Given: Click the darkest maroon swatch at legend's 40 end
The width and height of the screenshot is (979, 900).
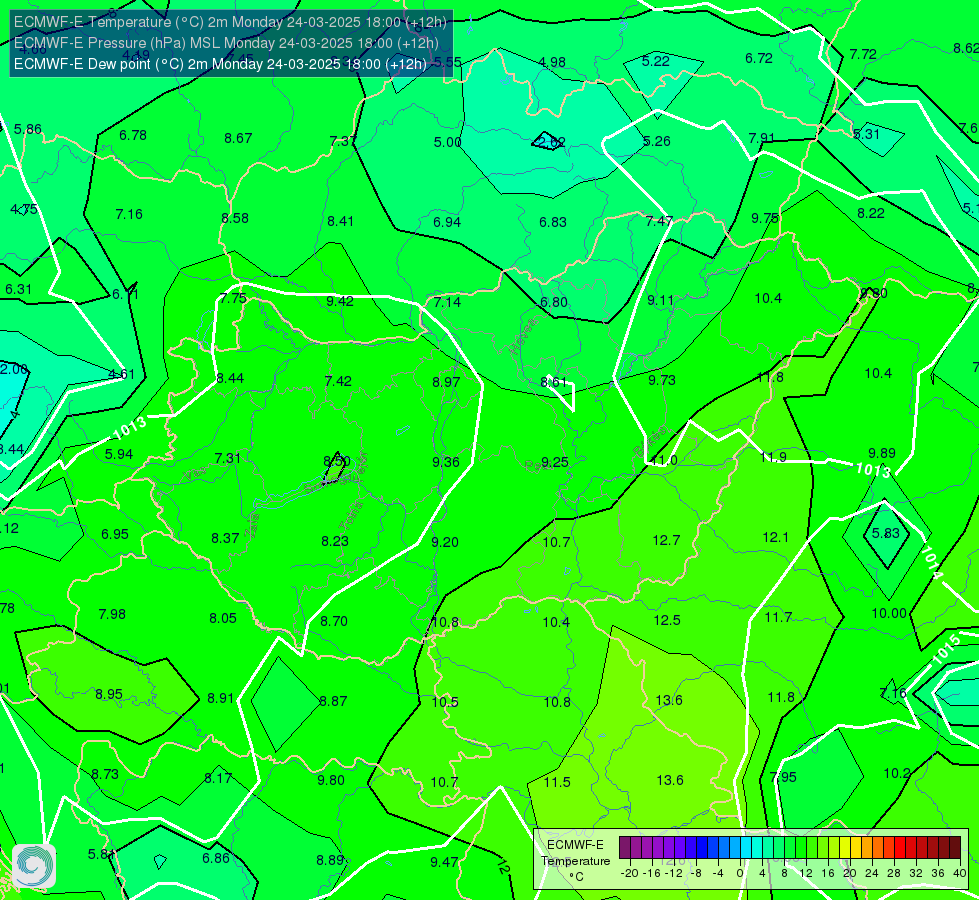Looking at the screenshot, I should [955, 848].
